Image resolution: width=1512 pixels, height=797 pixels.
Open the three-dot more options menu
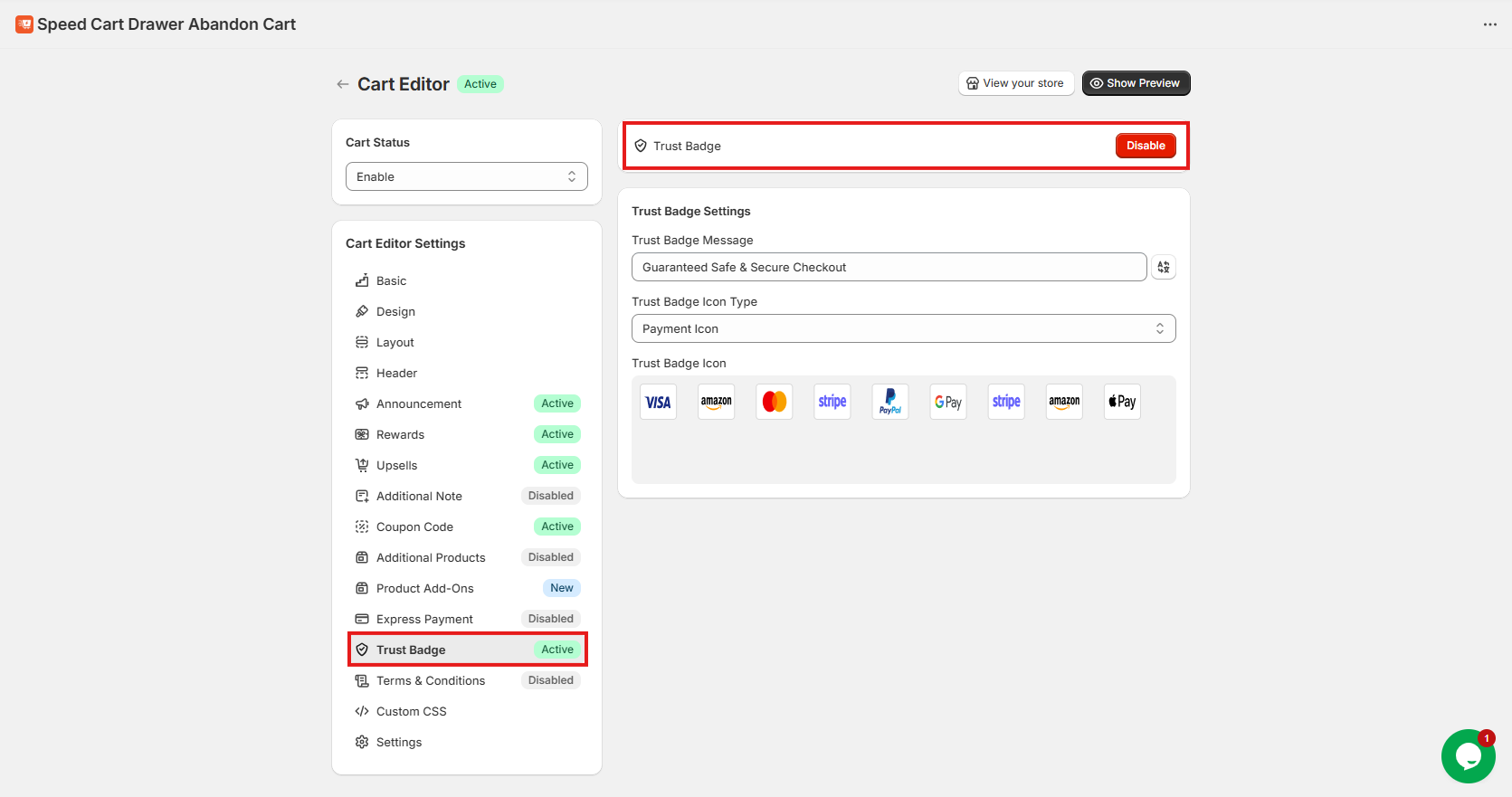(x=1489, y=24)
